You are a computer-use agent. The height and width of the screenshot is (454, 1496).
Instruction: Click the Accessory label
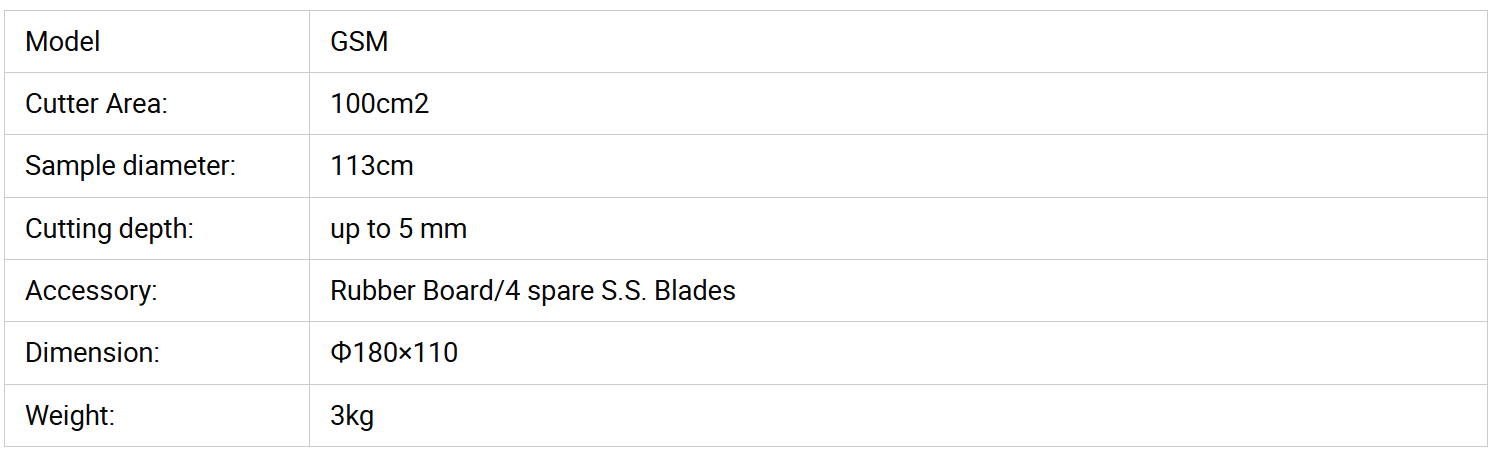point(91,291)
